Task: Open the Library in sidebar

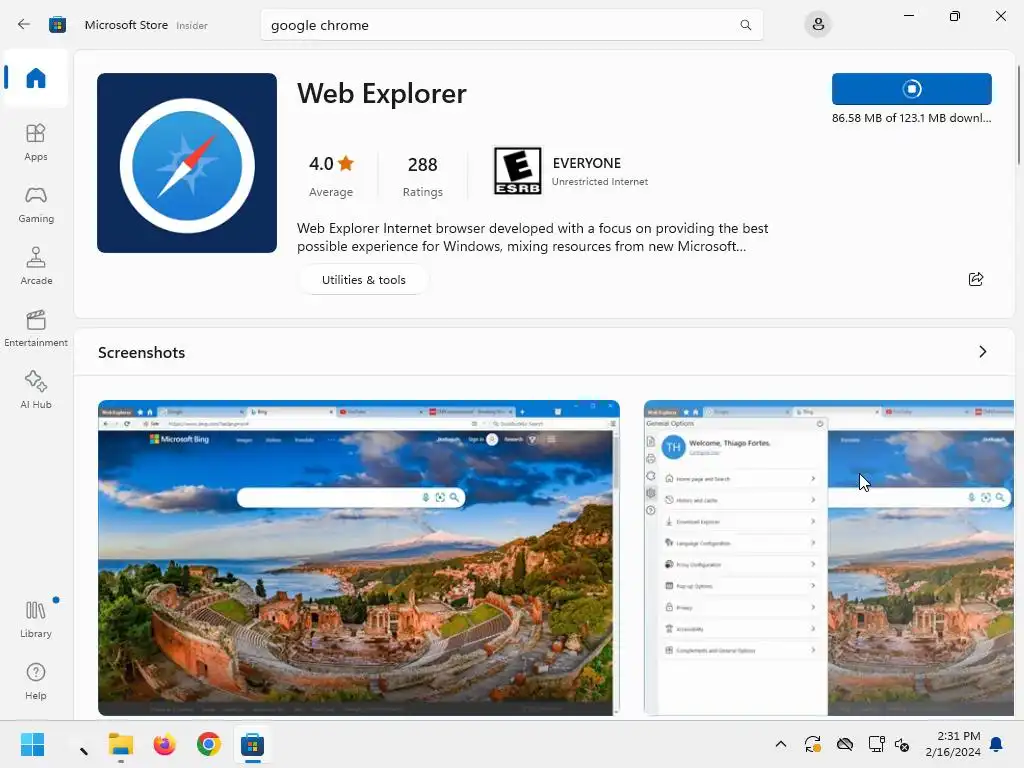Action: [35, 619]
